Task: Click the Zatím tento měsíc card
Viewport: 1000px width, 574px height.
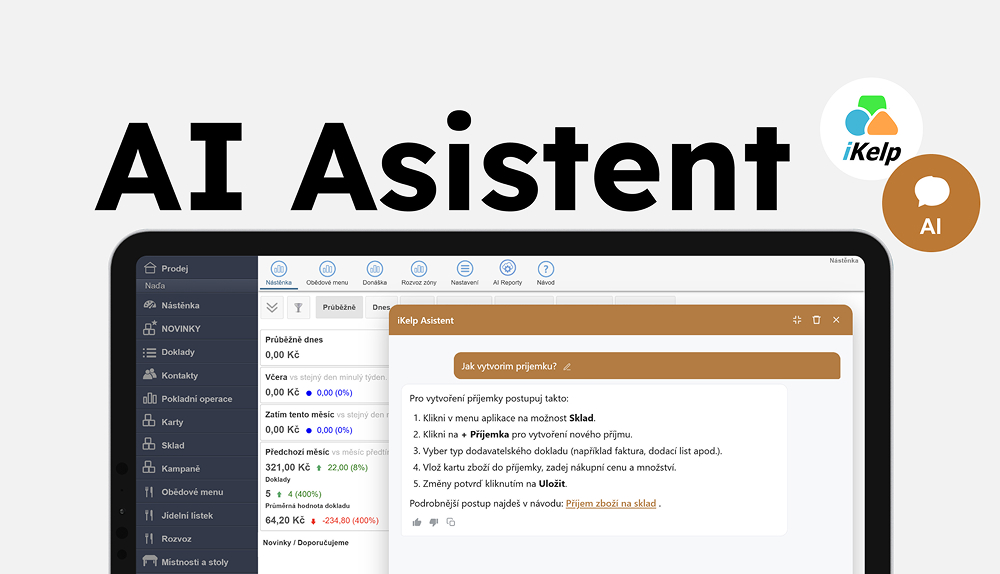Action: pyautogui.click(x=325, y=422)
